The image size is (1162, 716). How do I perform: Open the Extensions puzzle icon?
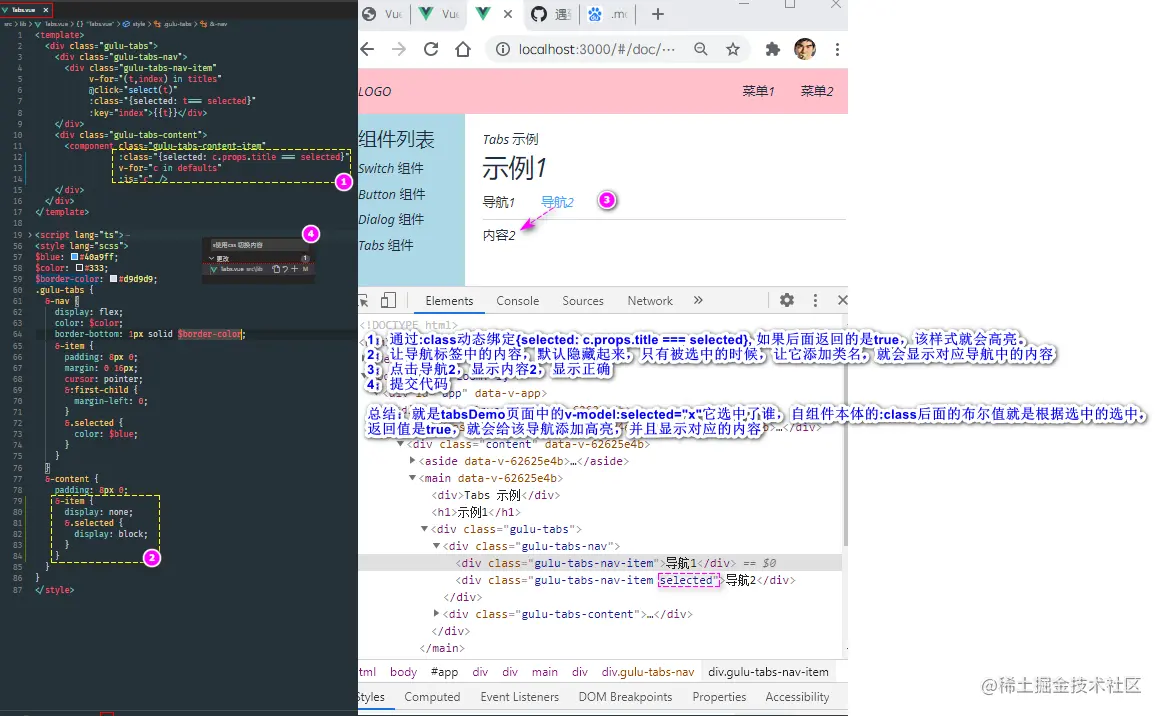(773, 50)
